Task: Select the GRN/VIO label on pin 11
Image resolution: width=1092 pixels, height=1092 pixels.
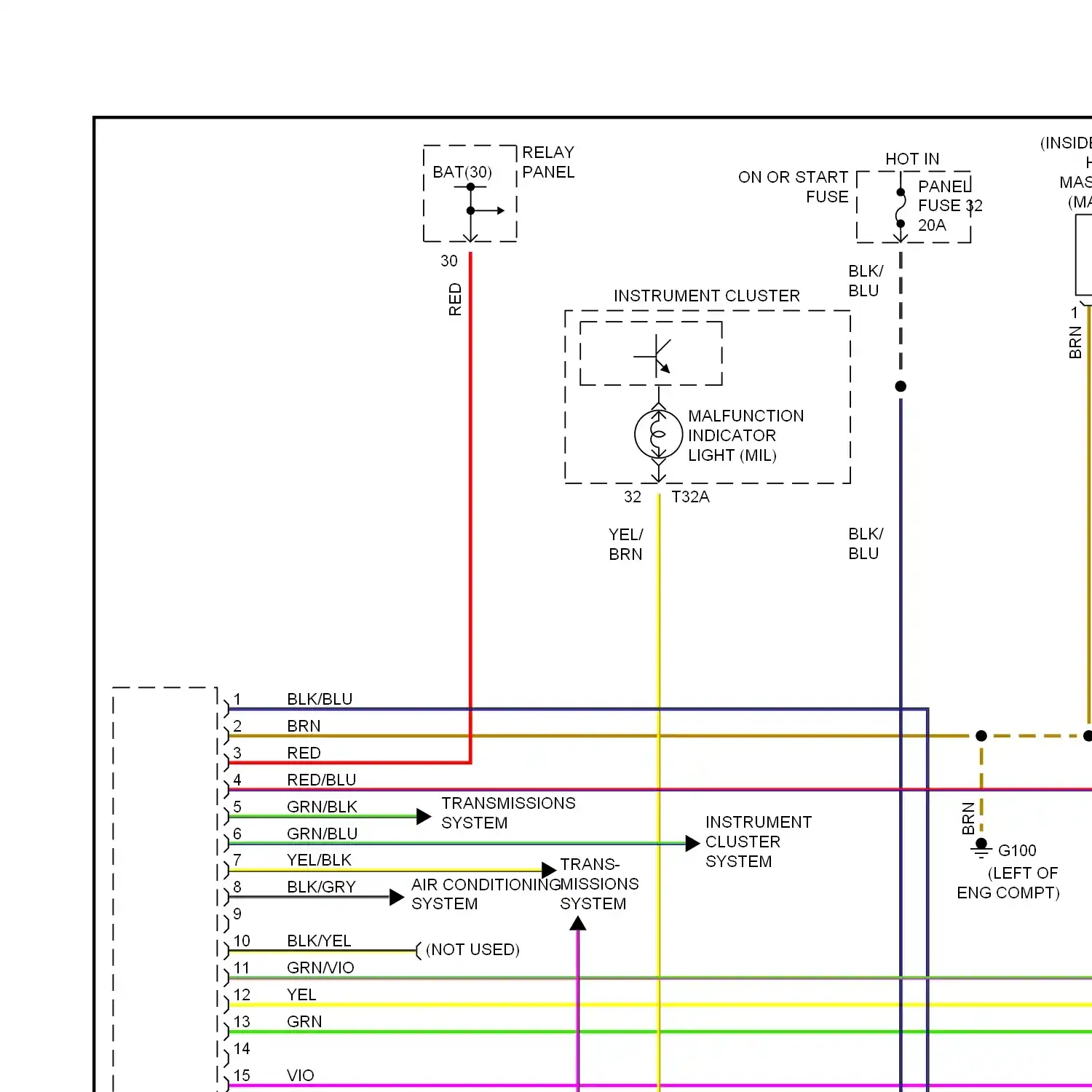Action: (x=320, y=968)
